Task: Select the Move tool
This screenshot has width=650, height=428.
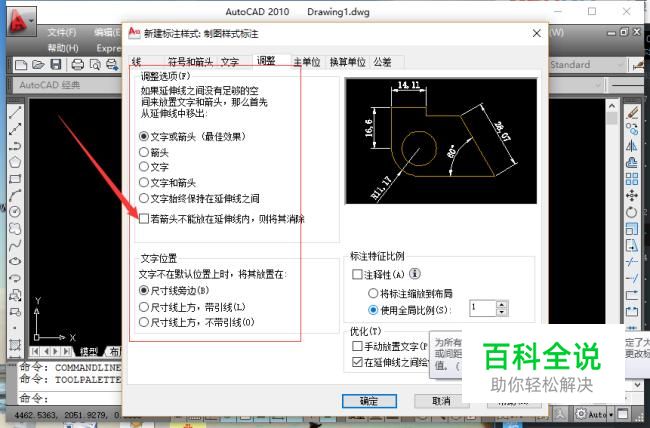Action: [632, 195]
